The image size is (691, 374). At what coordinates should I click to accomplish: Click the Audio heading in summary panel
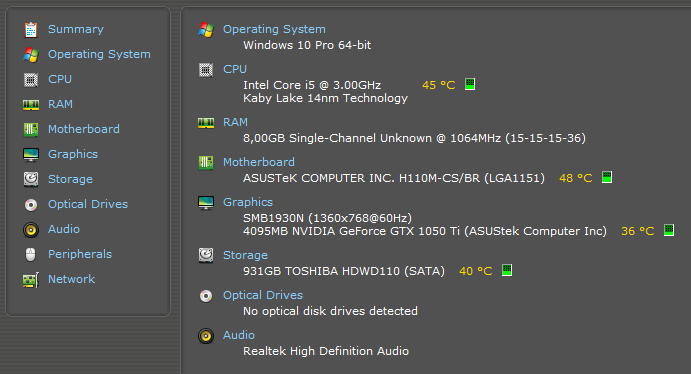tap(238, 335)
